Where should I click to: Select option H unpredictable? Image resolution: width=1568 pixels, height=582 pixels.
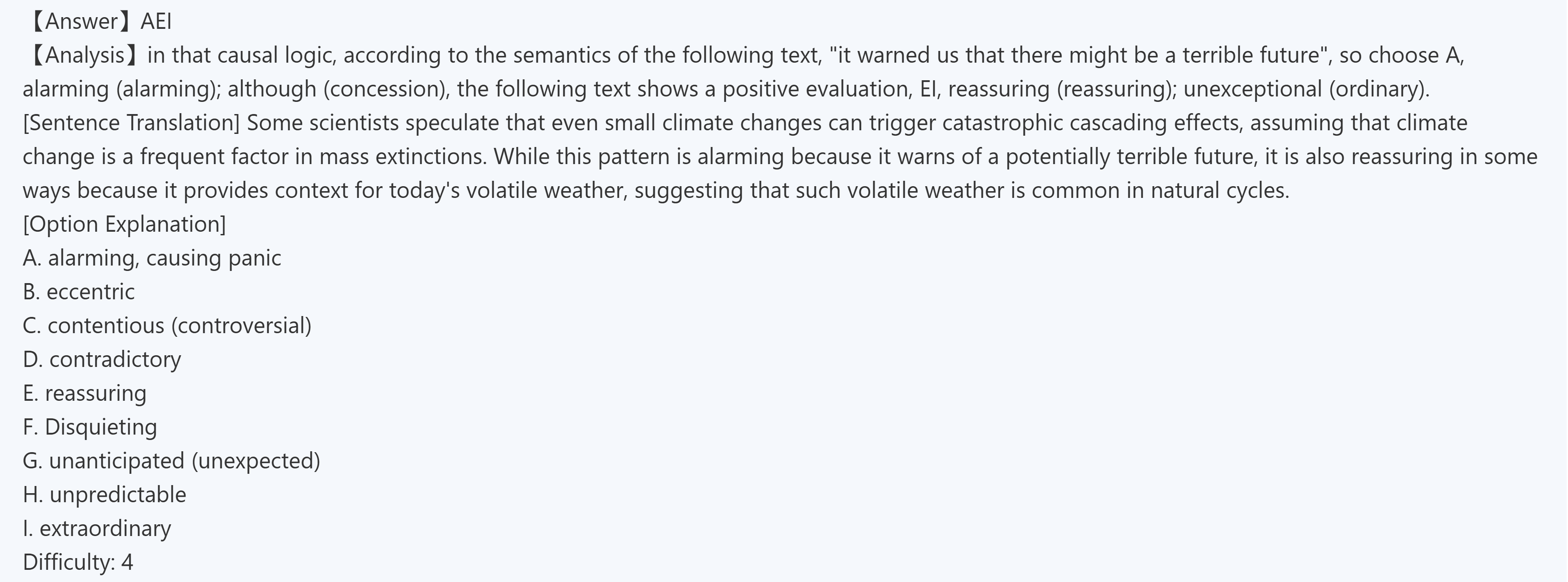point(104,495)
